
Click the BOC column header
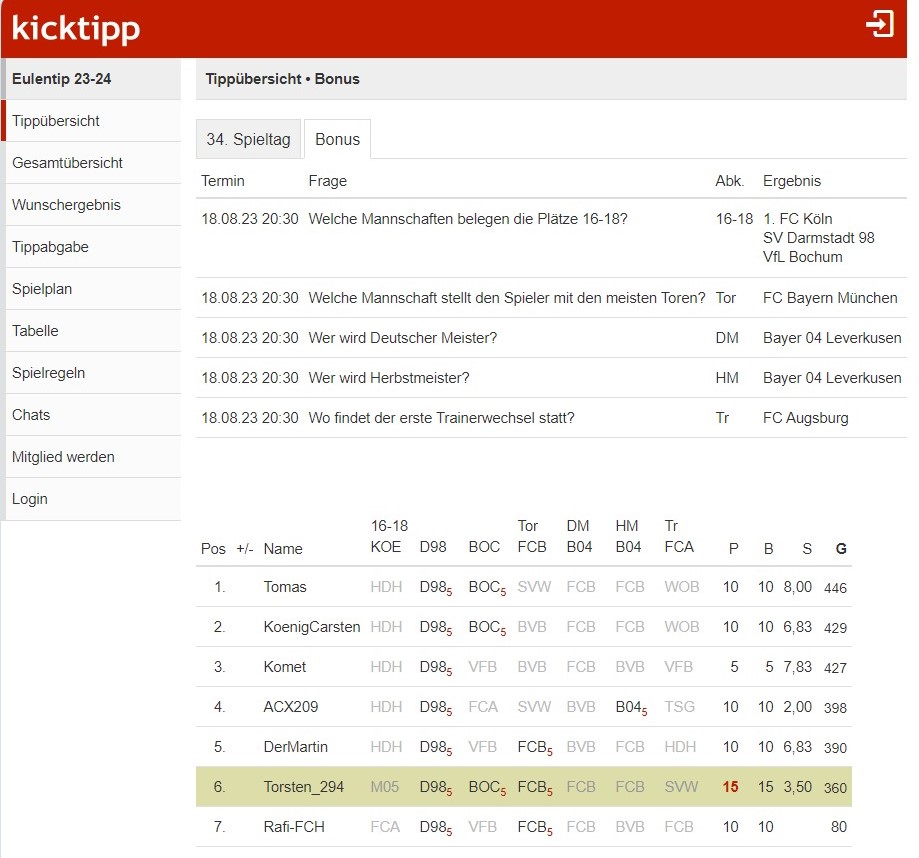484,547
